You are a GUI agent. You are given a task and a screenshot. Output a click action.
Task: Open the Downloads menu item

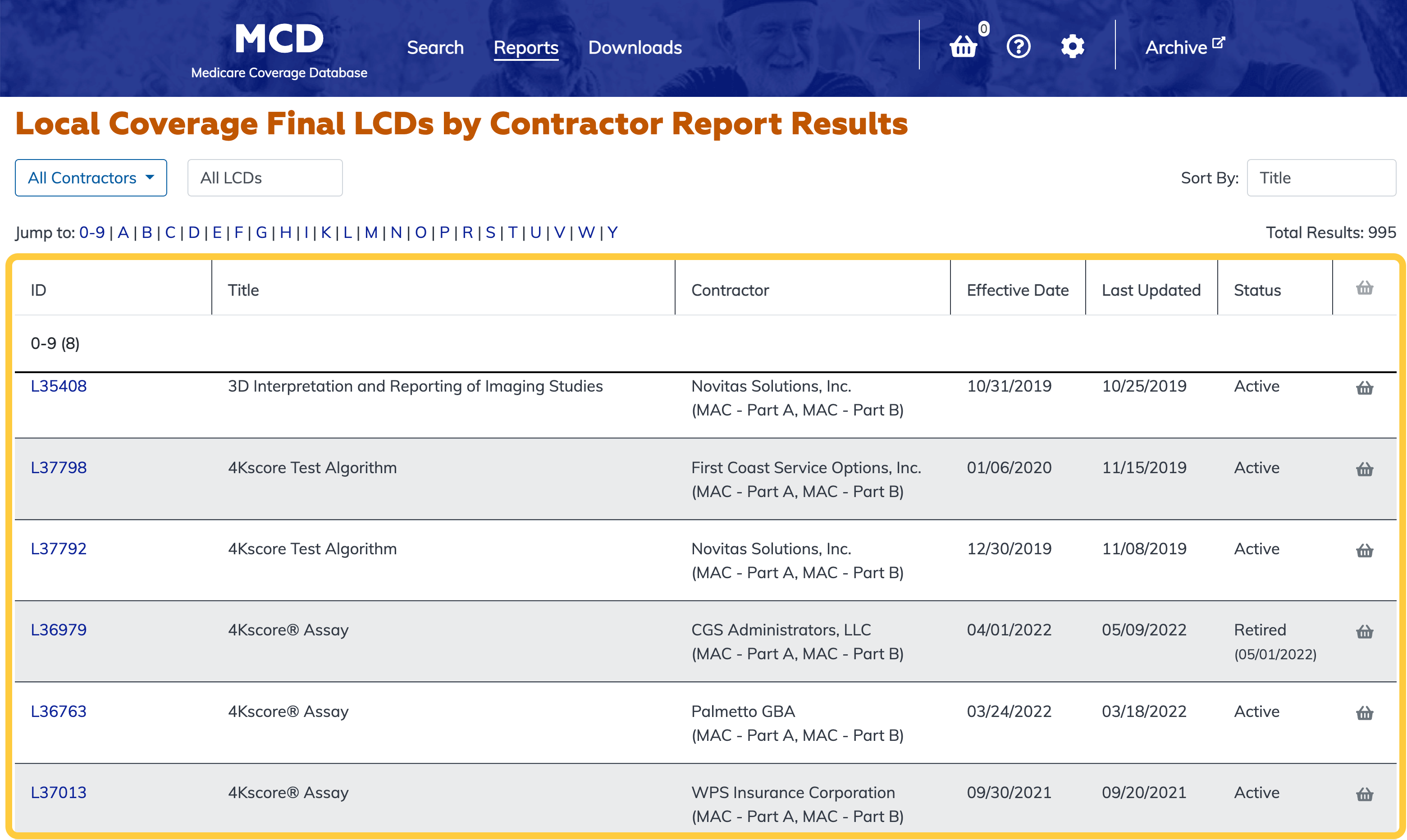coord(635,48)
